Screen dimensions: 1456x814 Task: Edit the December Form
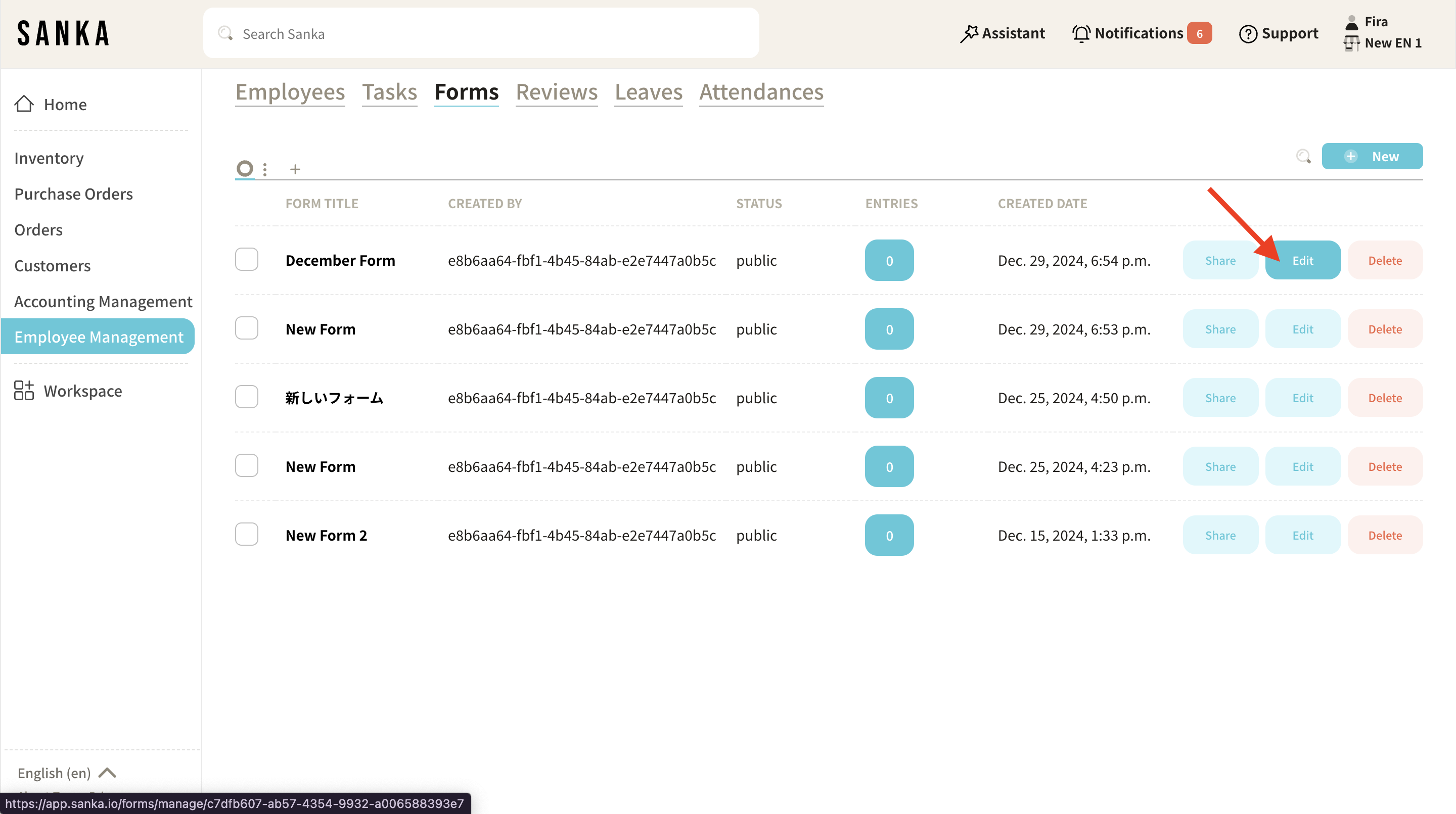(x=1302, y=260)
